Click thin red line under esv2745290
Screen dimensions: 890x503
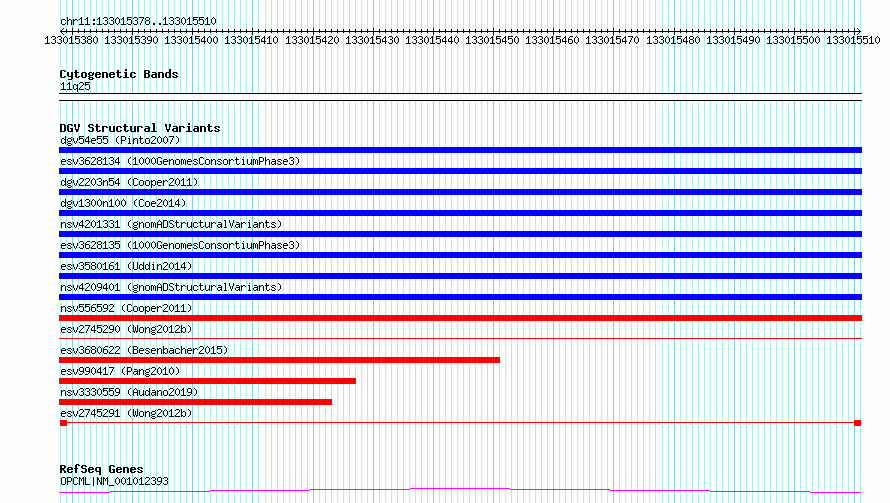(x=460, y=339)
